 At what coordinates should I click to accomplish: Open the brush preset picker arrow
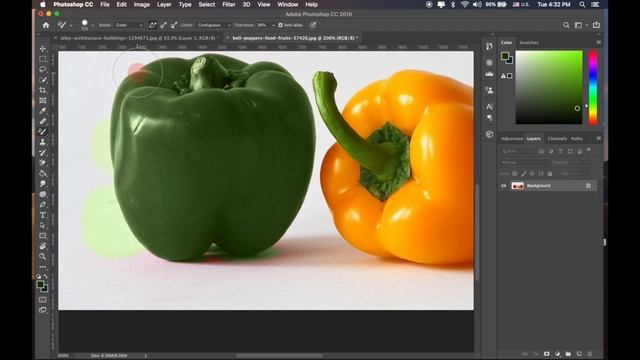[93, 25]
